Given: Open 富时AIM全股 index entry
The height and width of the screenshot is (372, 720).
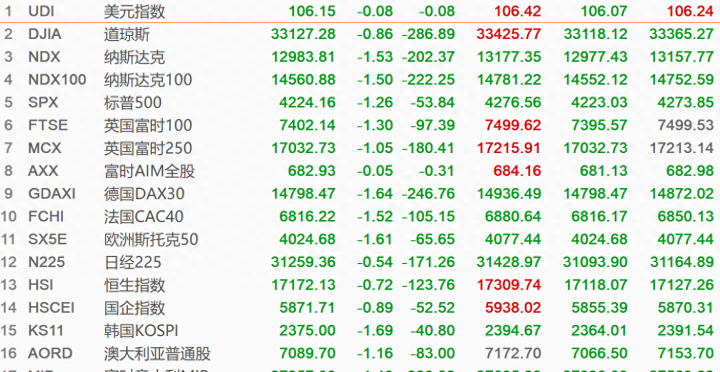Looking at the screenshot, I should (x=149, y=171).
